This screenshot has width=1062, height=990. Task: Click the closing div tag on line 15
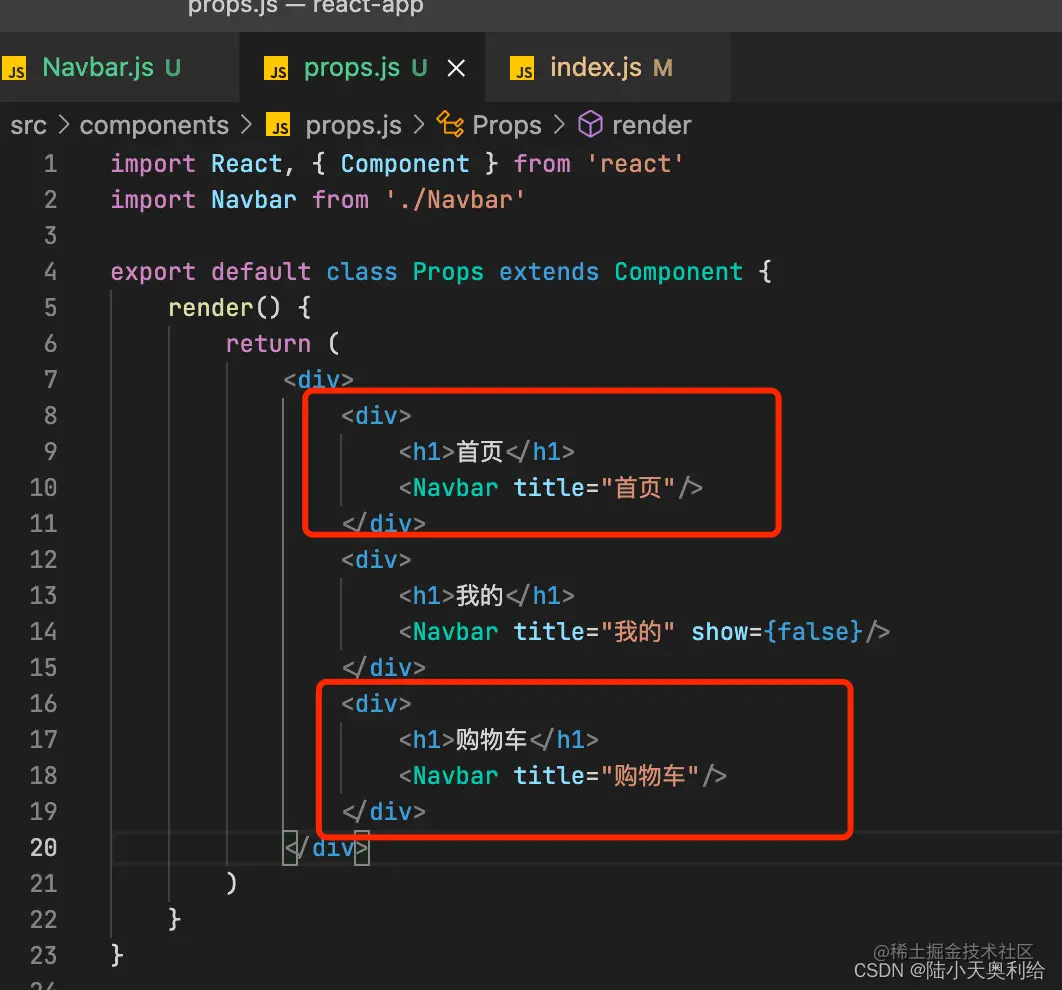[x=383, y=668]
